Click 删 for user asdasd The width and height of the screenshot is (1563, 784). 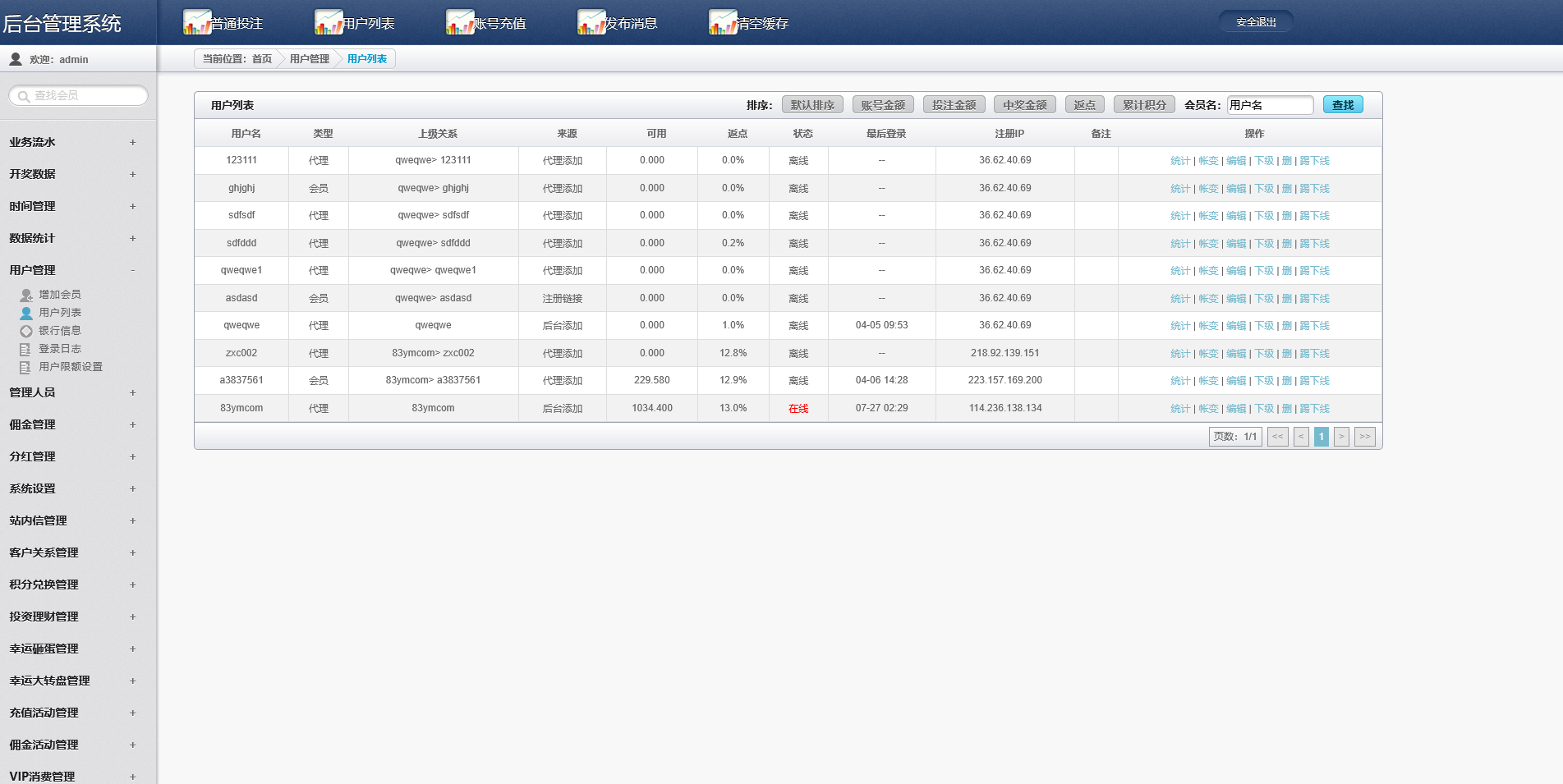1287,299
